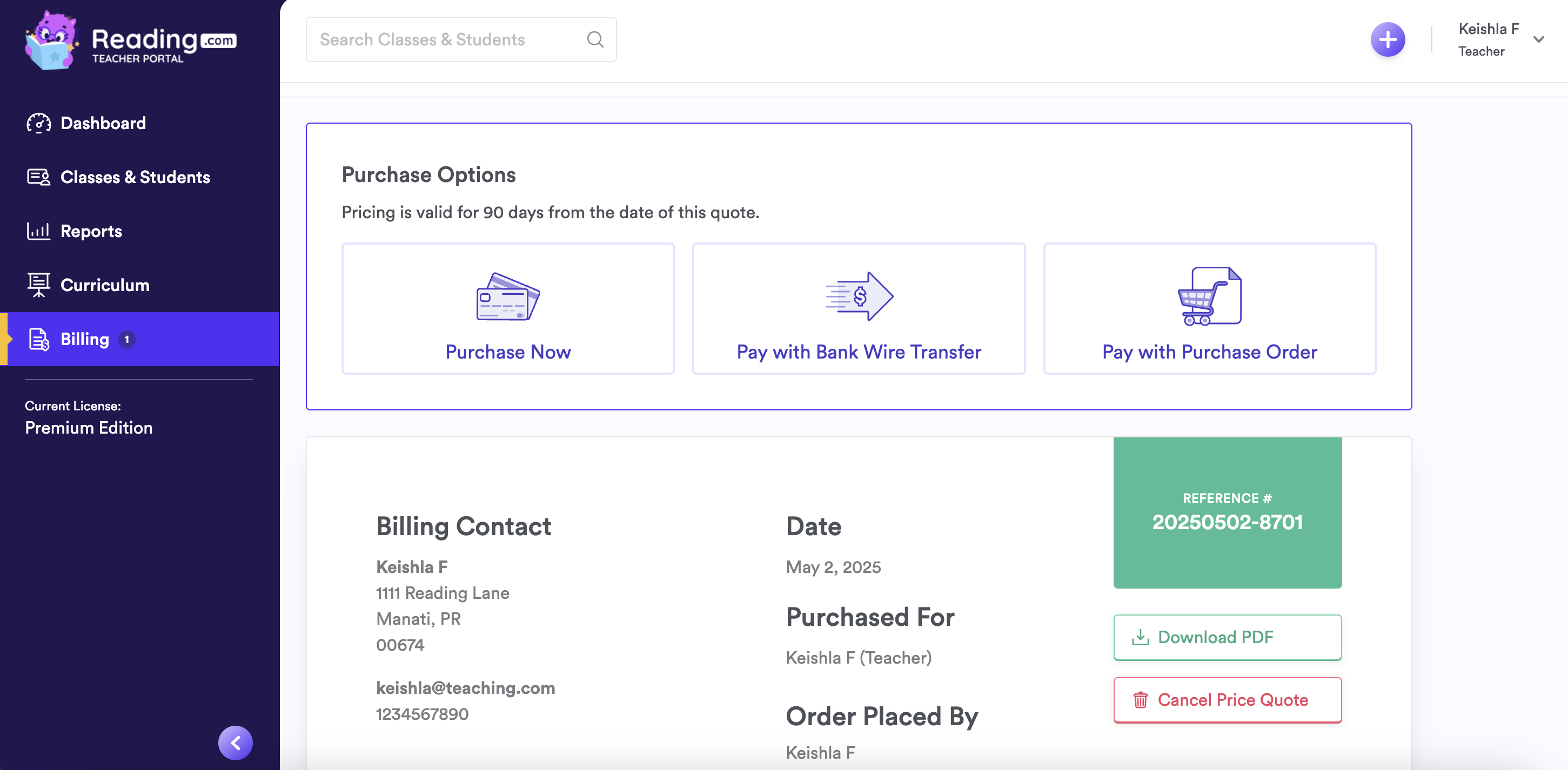This screenshot has height=770, width=1568.
Task: Click the Download PDF button
Action: pos(1227,637)
